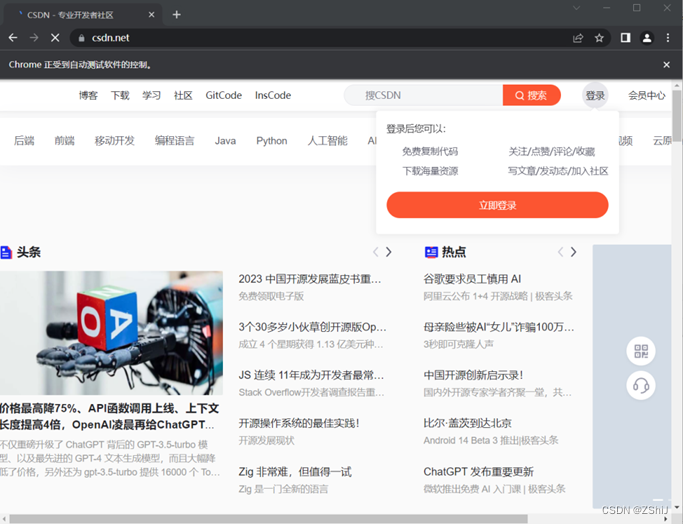Click the 3秒即可克隆人声 subtitle
Image resolution: width=683 pixels, height=524 pixels.
click(458, 344)
